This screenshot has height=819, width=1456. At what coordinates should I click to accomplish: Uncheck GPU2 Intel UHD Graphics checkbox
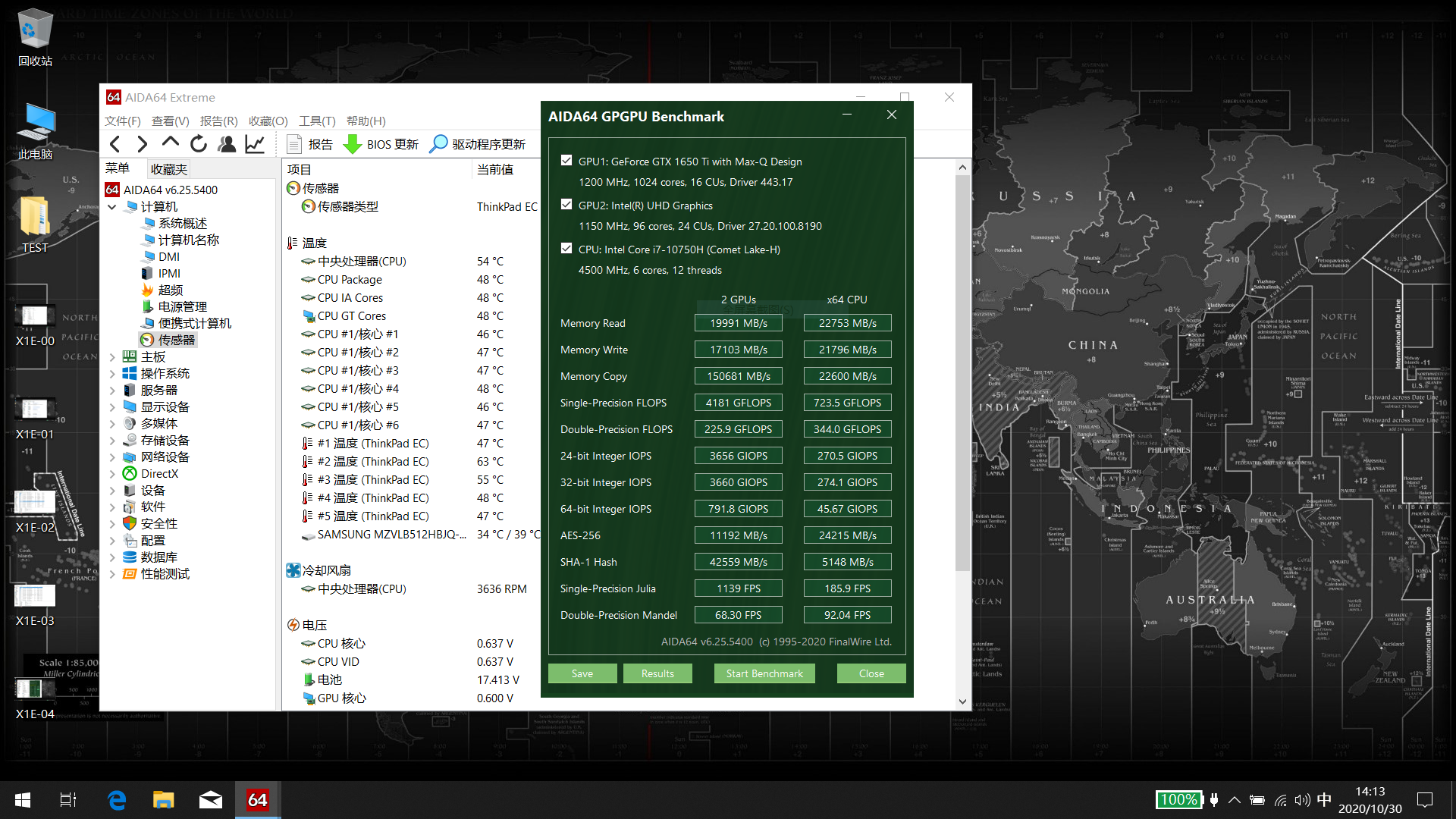pyautogui.click(x=566, y=205)
